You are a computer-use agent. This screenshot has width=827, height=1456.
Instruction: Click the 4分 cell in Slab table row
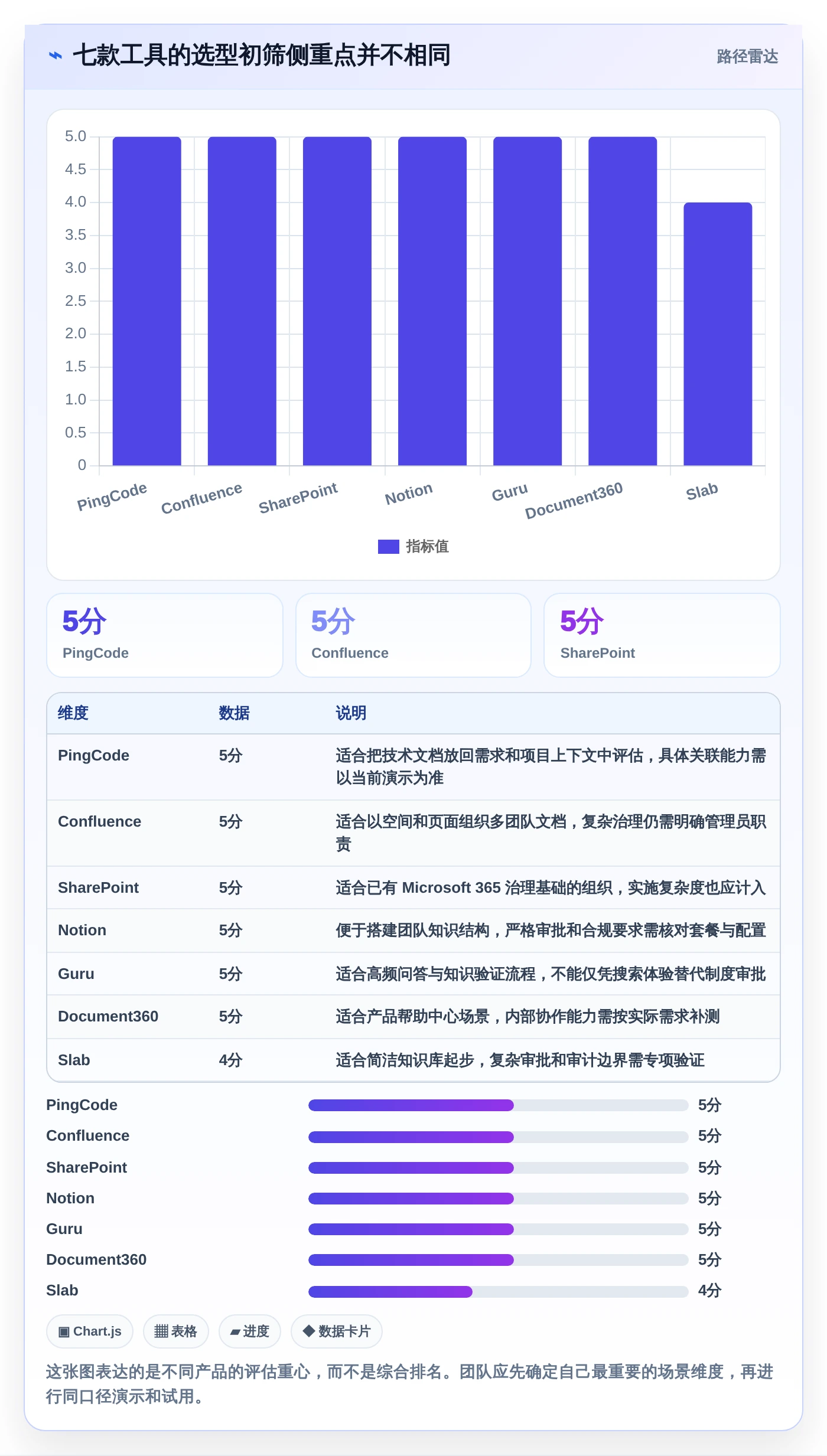pyautogui.click(x=231, y=1060)
